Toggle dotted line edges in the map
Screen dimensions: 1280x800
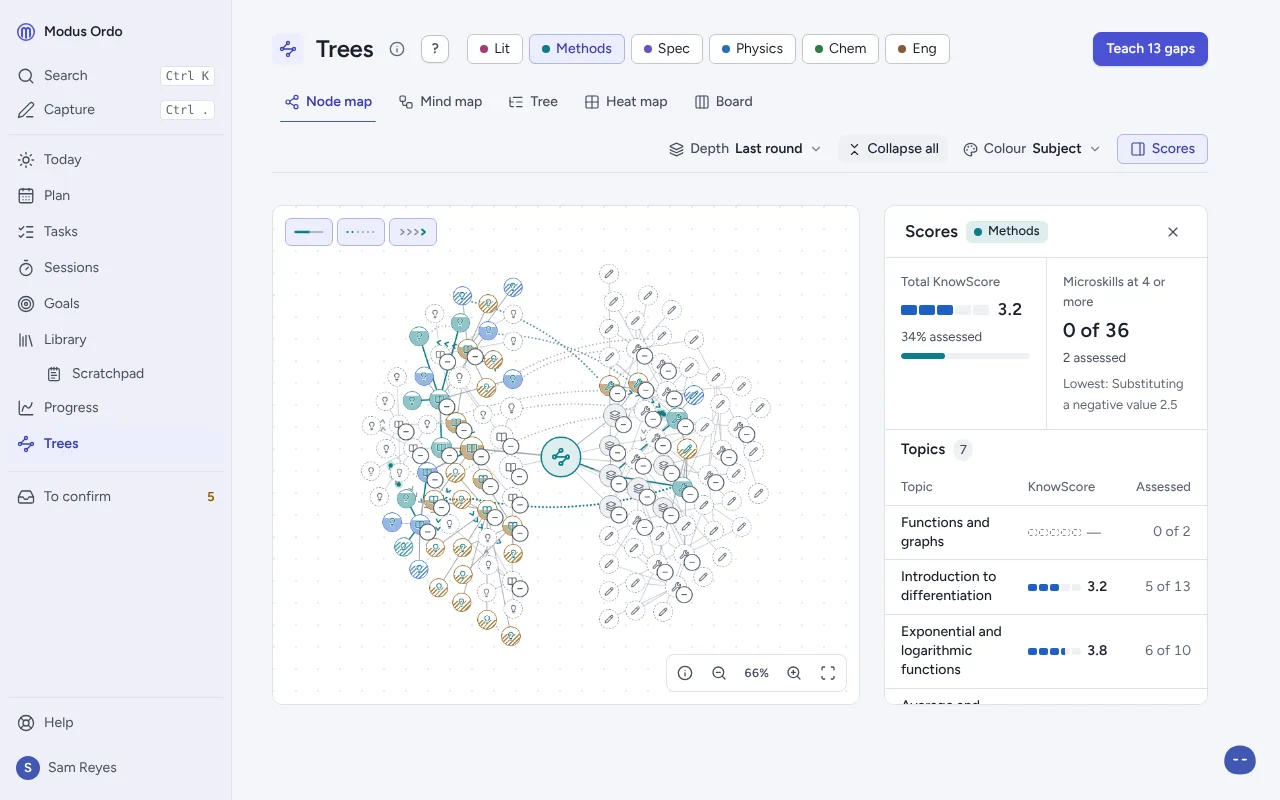361,232
